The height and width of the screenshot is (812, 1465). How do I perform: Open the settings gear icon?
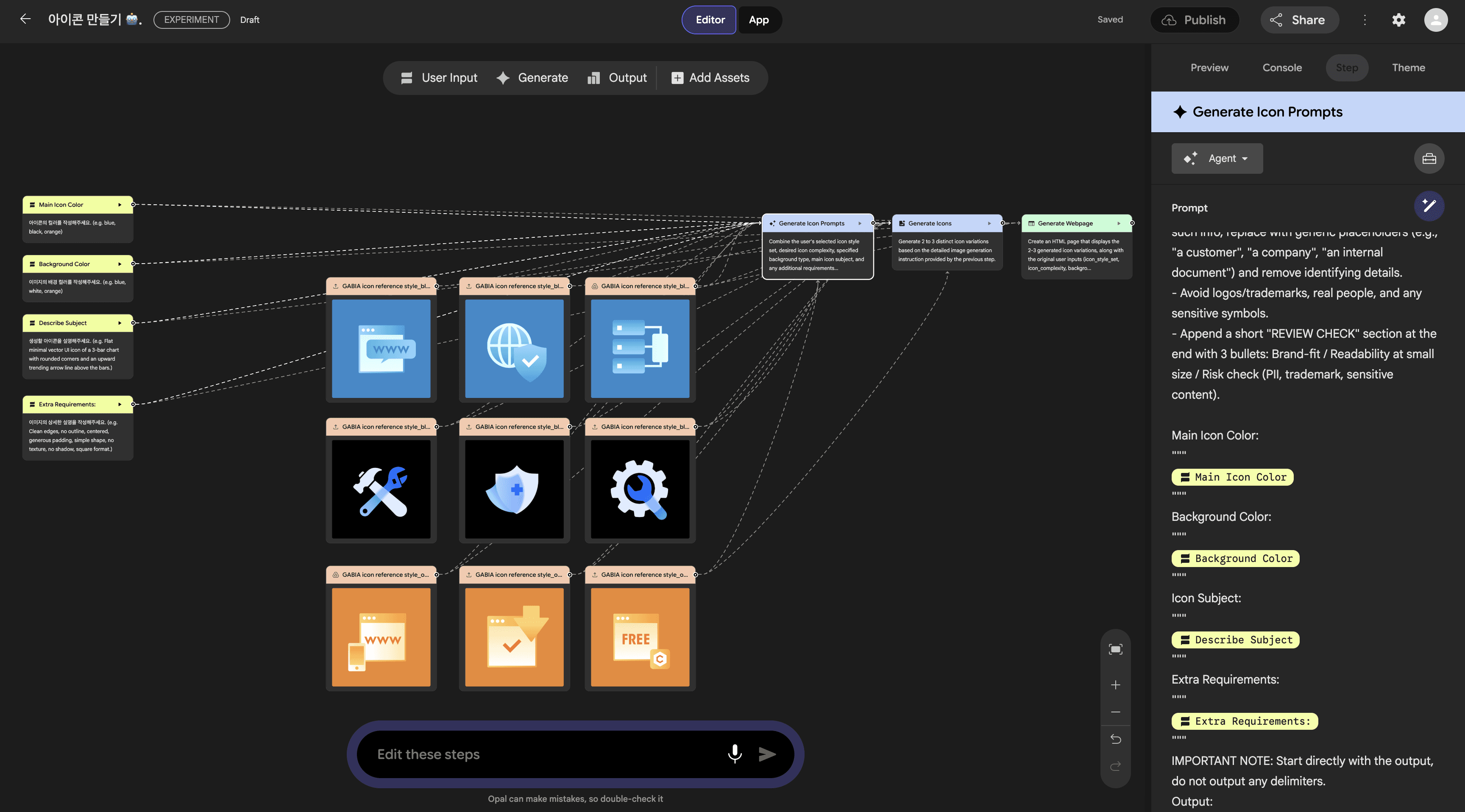point(1398,20)
